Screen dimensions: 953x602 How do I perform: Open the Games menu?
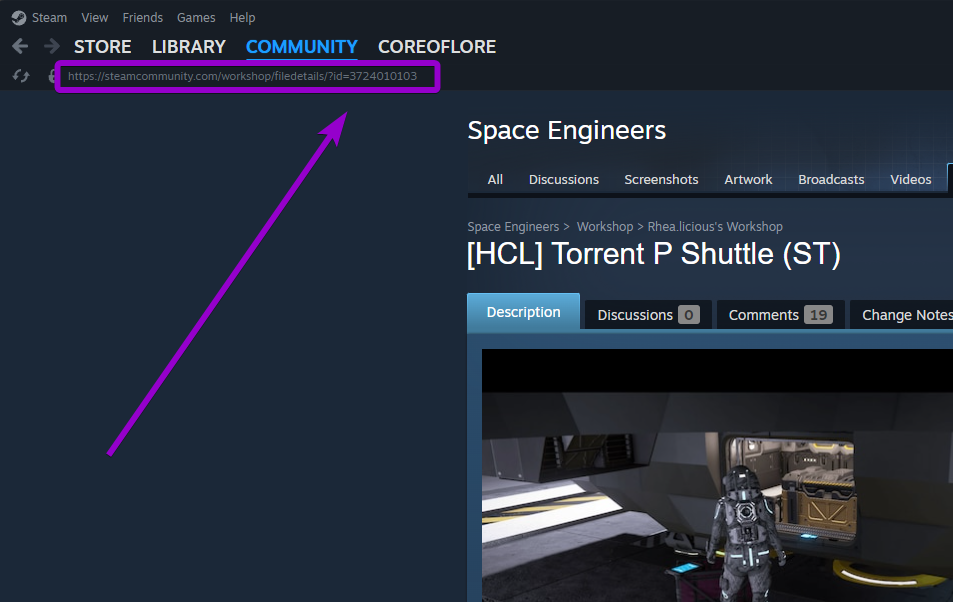tap(196, 18)
